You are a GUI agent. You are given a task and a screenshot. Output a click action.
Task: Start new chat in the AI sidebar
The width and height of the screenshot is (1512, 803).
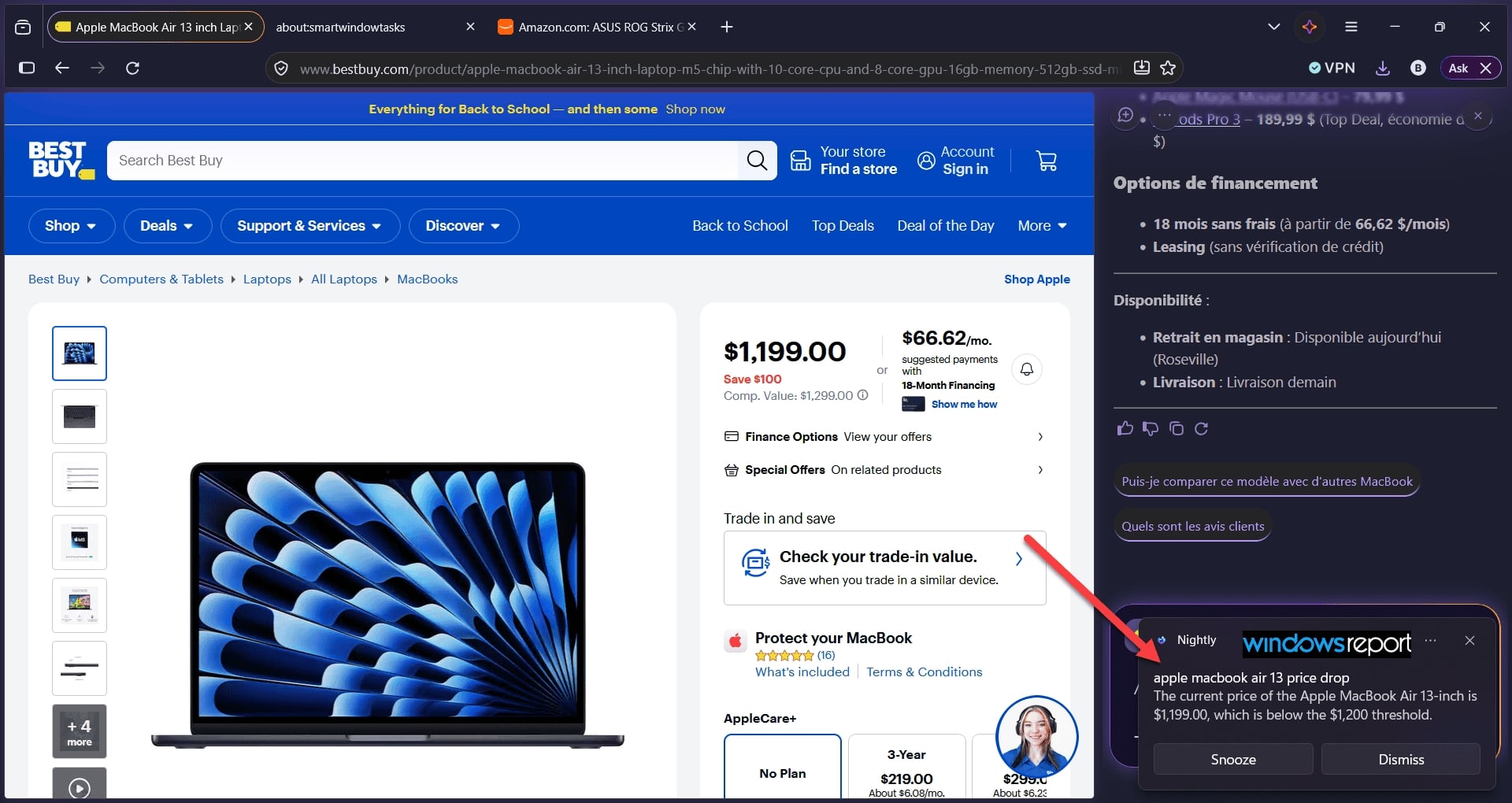(1125, 116)
